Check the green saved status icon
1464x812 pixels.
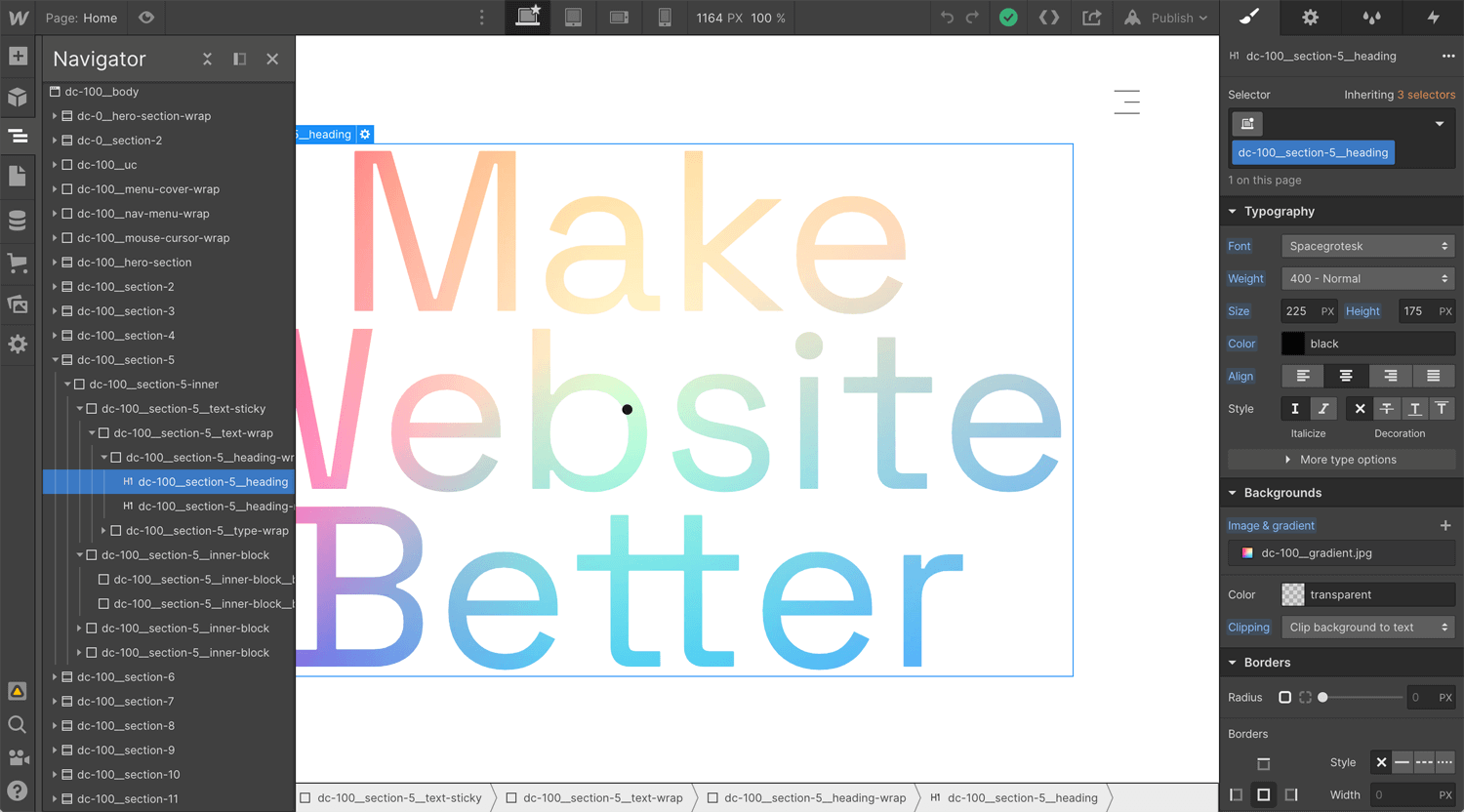(1009, 18)
